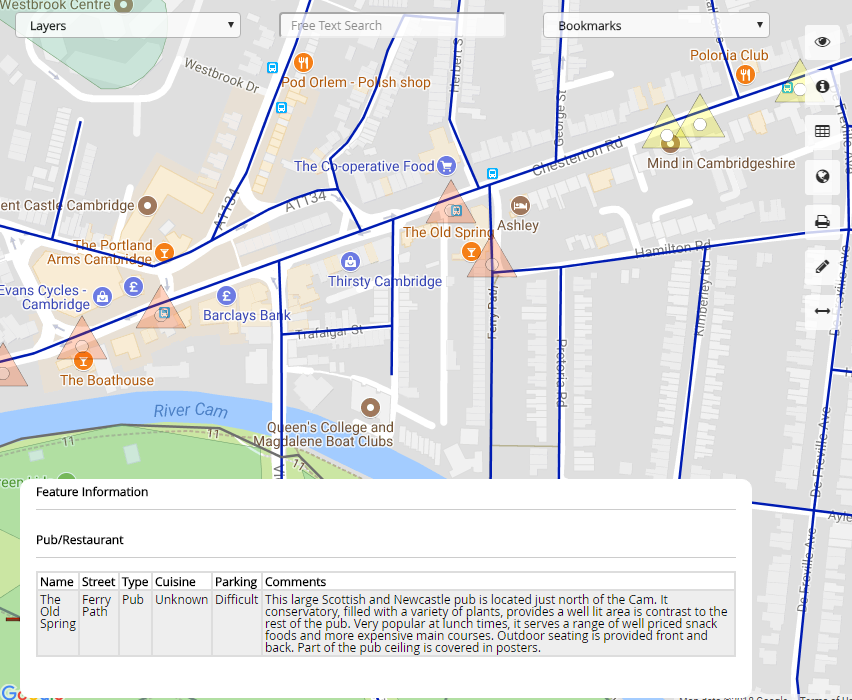
Task: Print the map with the printer icon
Action: (x=822, y=221)
